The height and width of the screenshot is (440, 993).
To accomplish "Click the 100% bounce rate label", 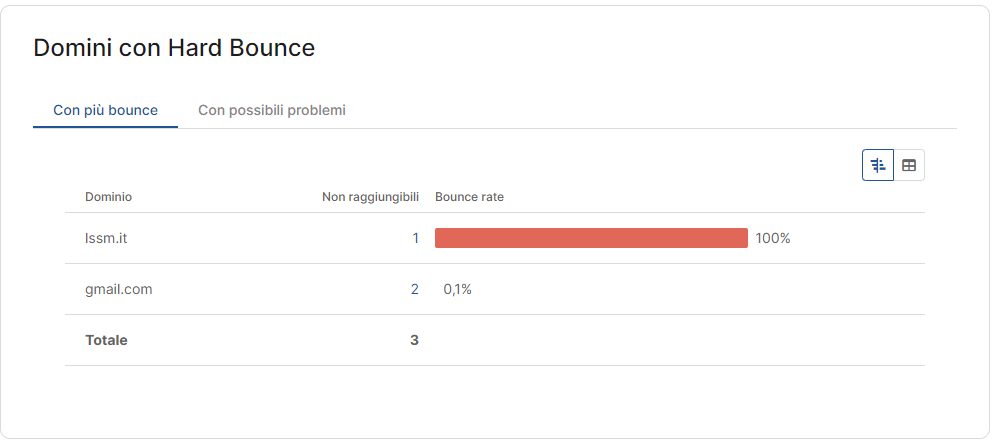I will pos(773,238).
